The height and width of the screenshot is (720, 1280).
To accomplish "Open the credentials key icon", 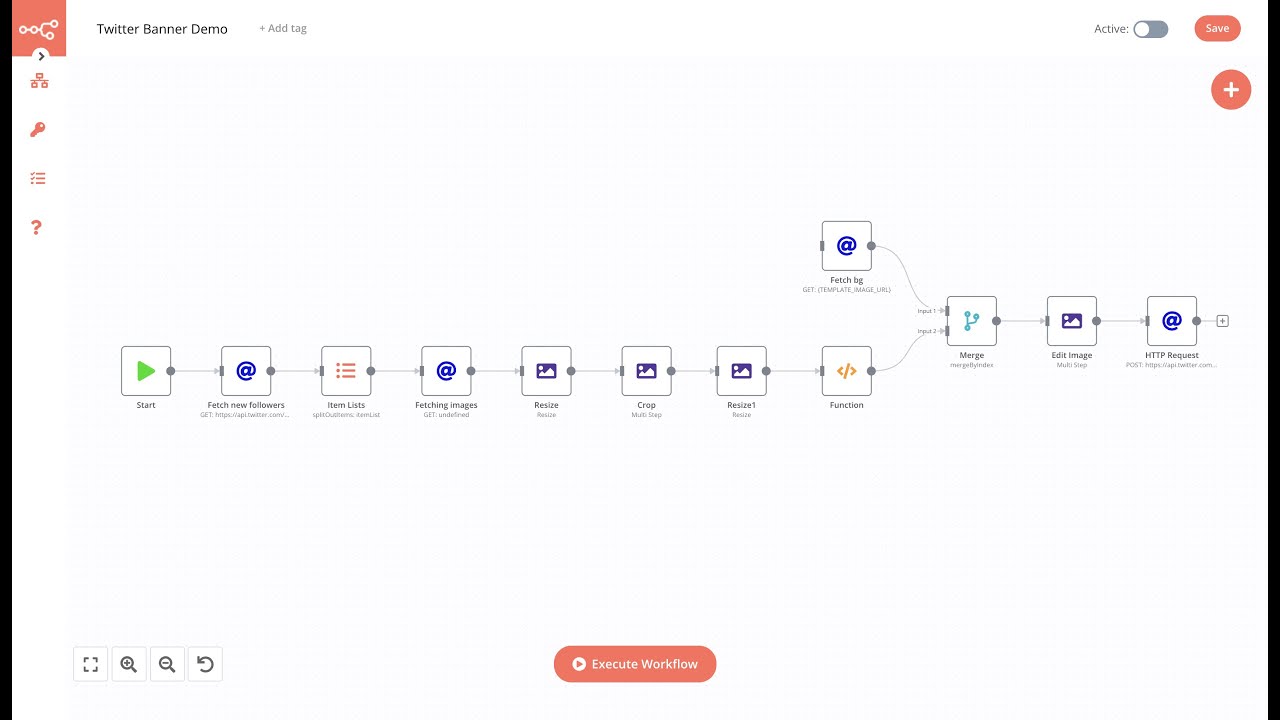I will [38, 130].
